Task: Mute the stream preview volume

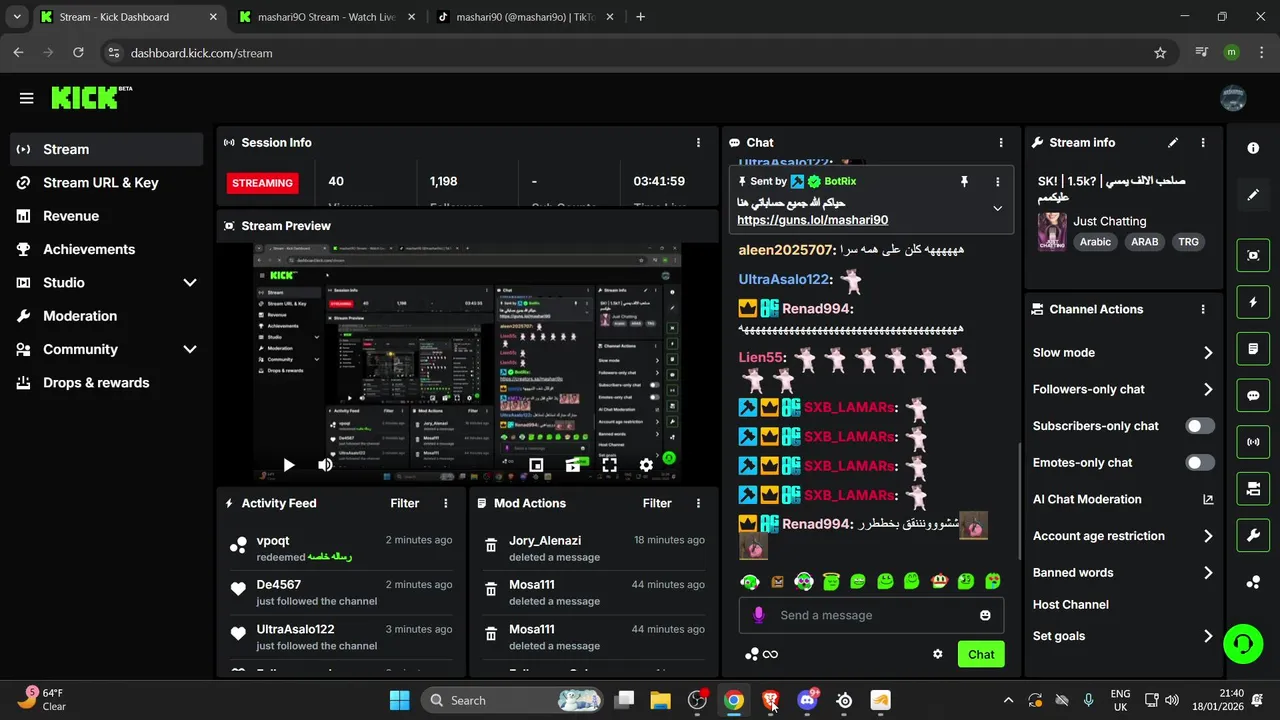Action: (325, 465)
